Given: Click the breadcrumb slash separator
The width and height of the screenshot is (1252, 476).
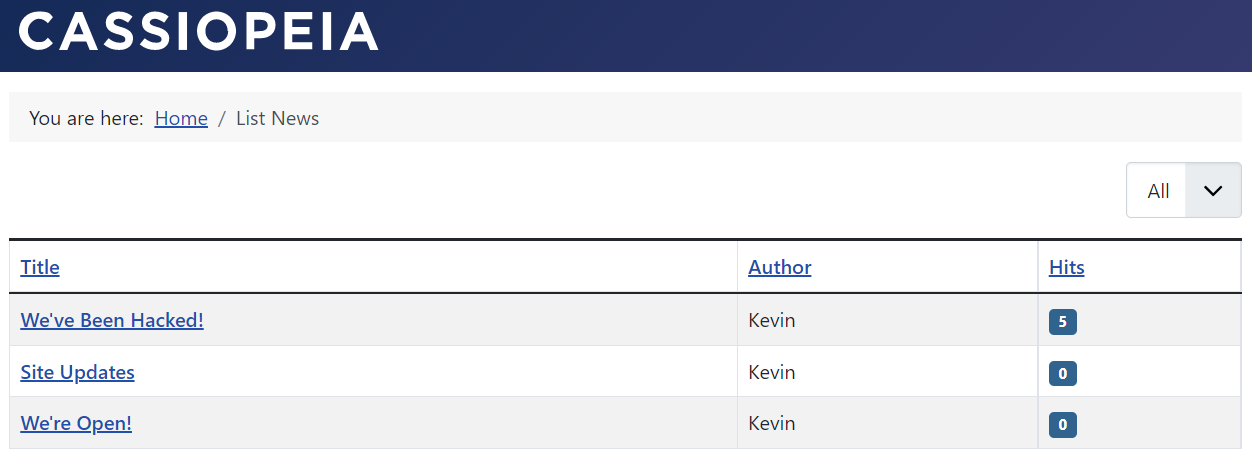Looking at the screenshot, I should coord(222,118).
